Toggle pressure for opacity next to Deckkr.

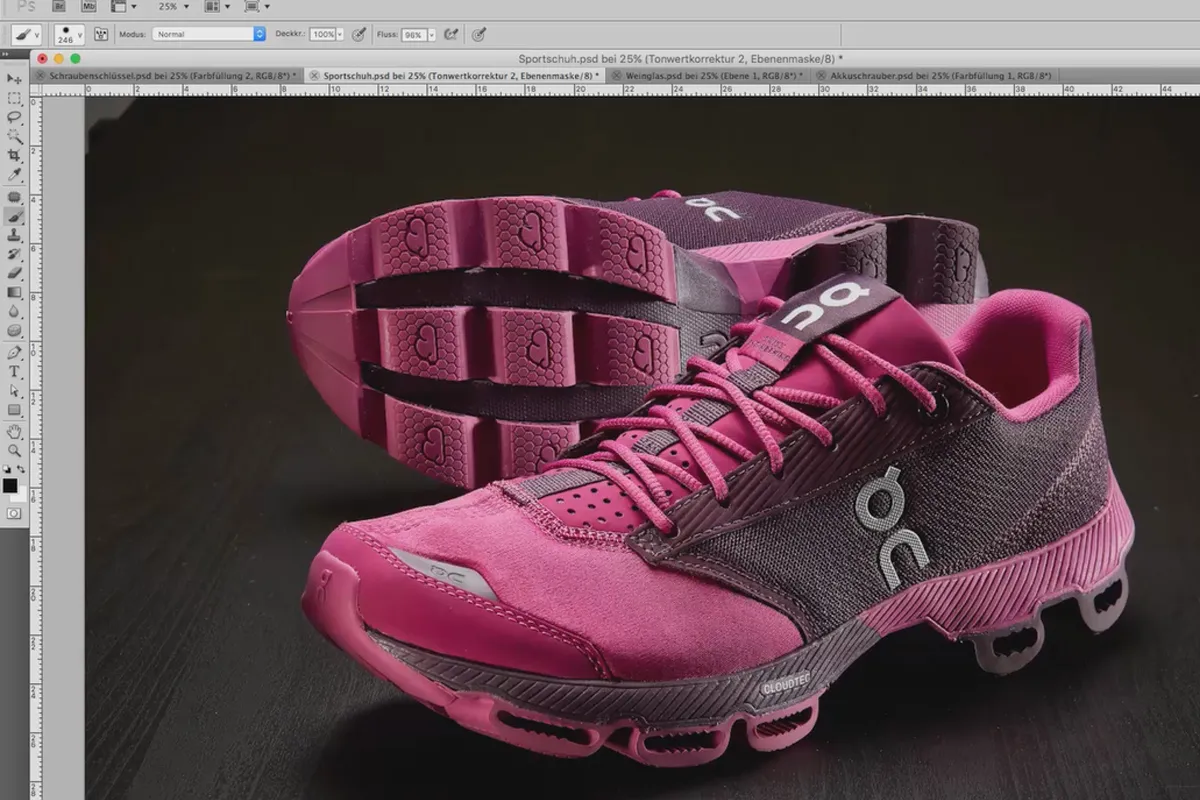pyautogui.click(x=357, y=34)
